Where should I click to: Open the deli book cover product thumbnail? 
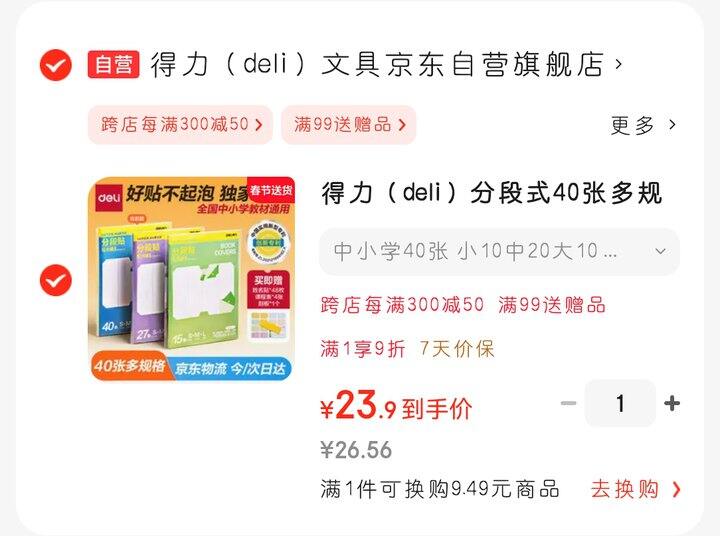tap(192, 279)
